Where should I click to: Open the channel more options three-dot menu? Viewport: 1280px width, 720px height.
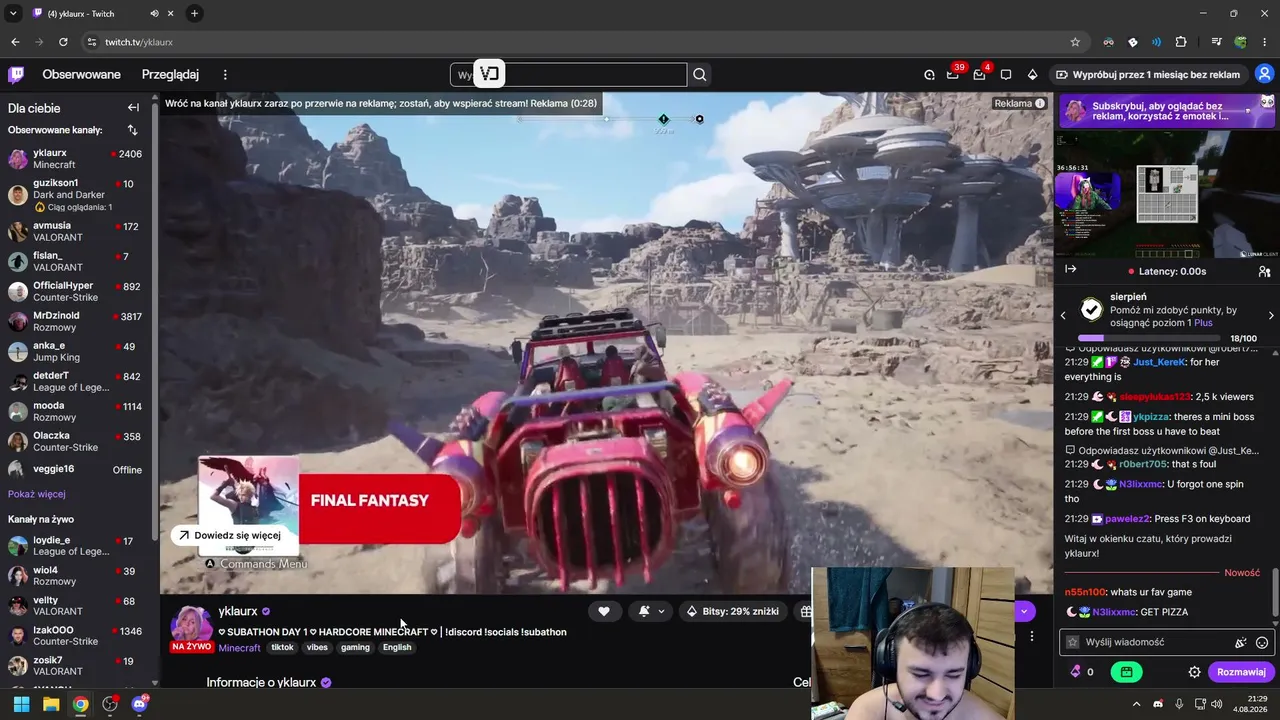[x=1032, y=636]
